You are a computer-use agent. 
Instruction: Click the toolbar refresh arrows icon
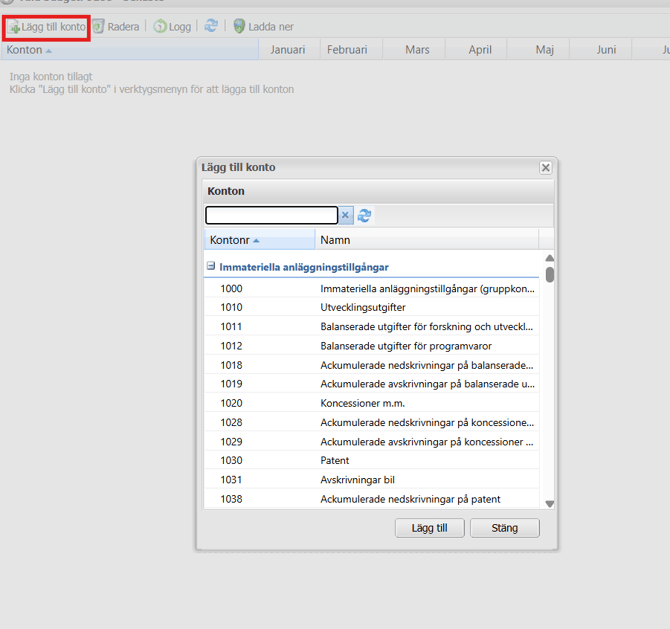click(211, 26)
